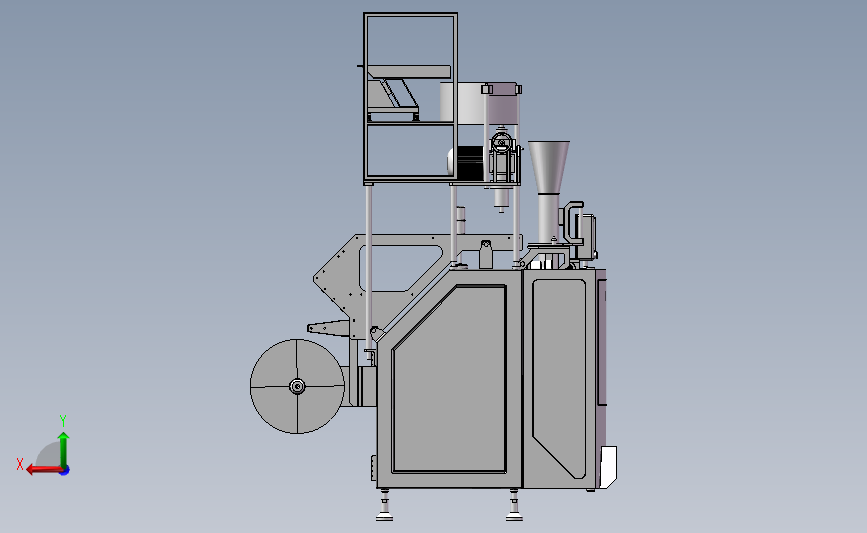867x533 pixels.
Task: Select the round film roll wheel on the machine
Action: click(297, 386)
